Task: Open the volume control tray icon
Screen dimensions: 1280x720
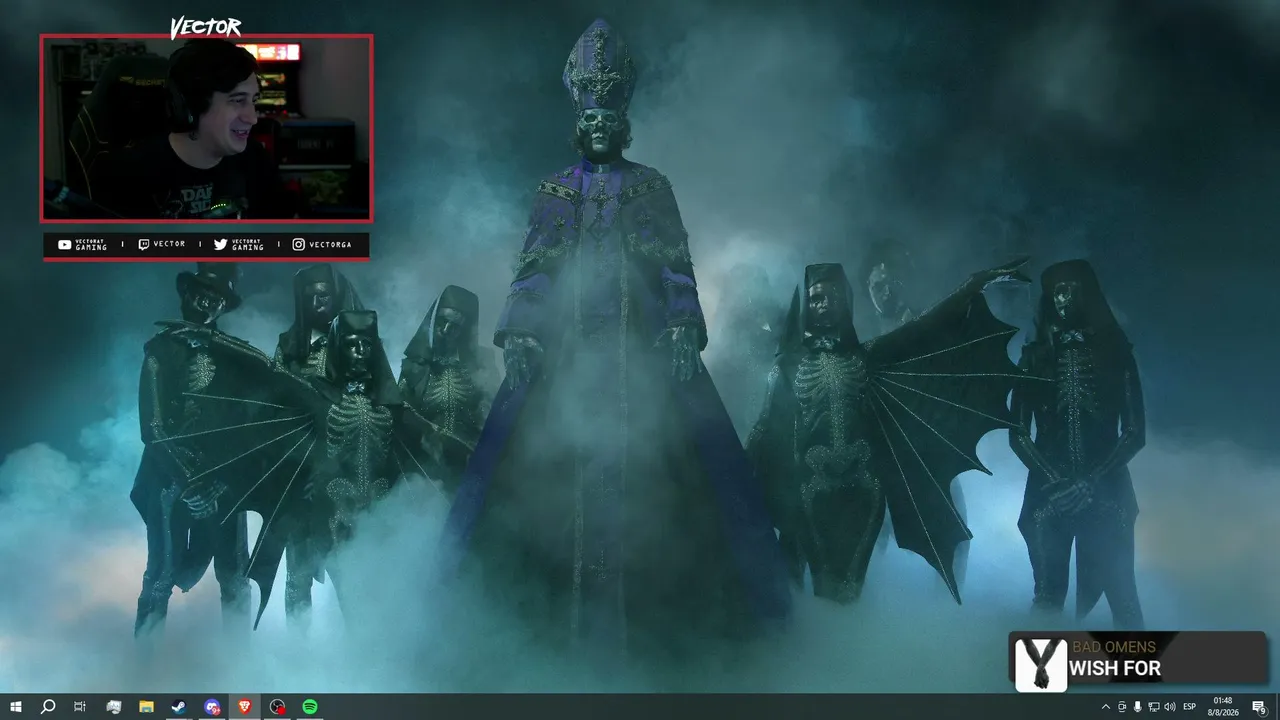Action: pyautogui.click(x=1170, y=707)
